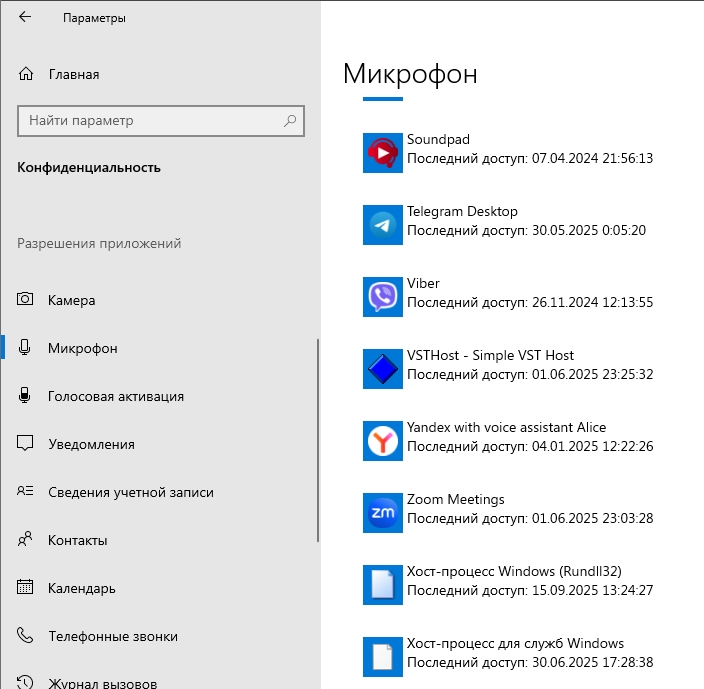This screenshot has height=689, width=704.
Task: Open Сведения учетной записи settings
Action: click(x=130, y=492)
